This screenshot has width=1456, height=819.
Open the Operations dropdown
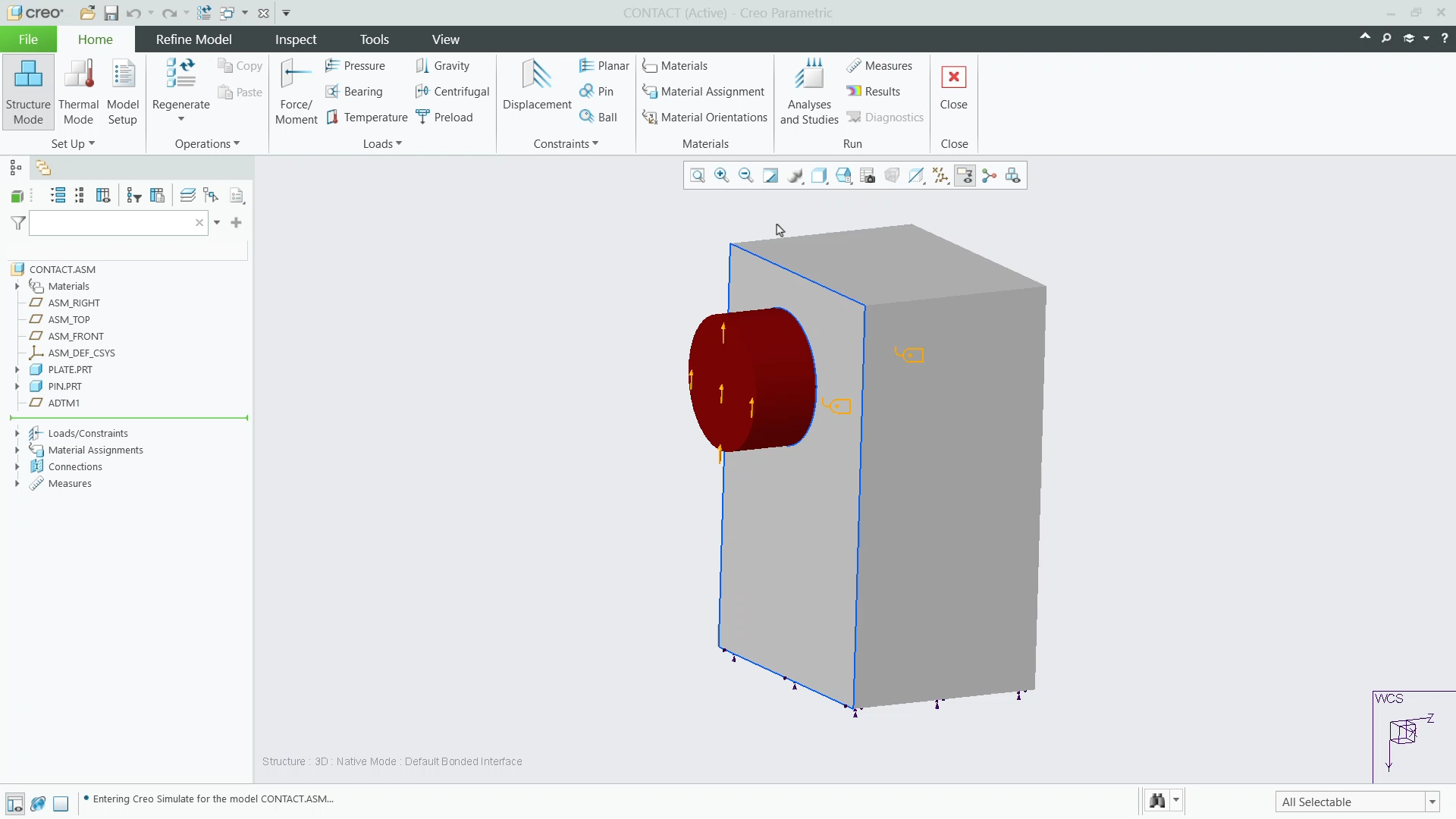point(206,143)
